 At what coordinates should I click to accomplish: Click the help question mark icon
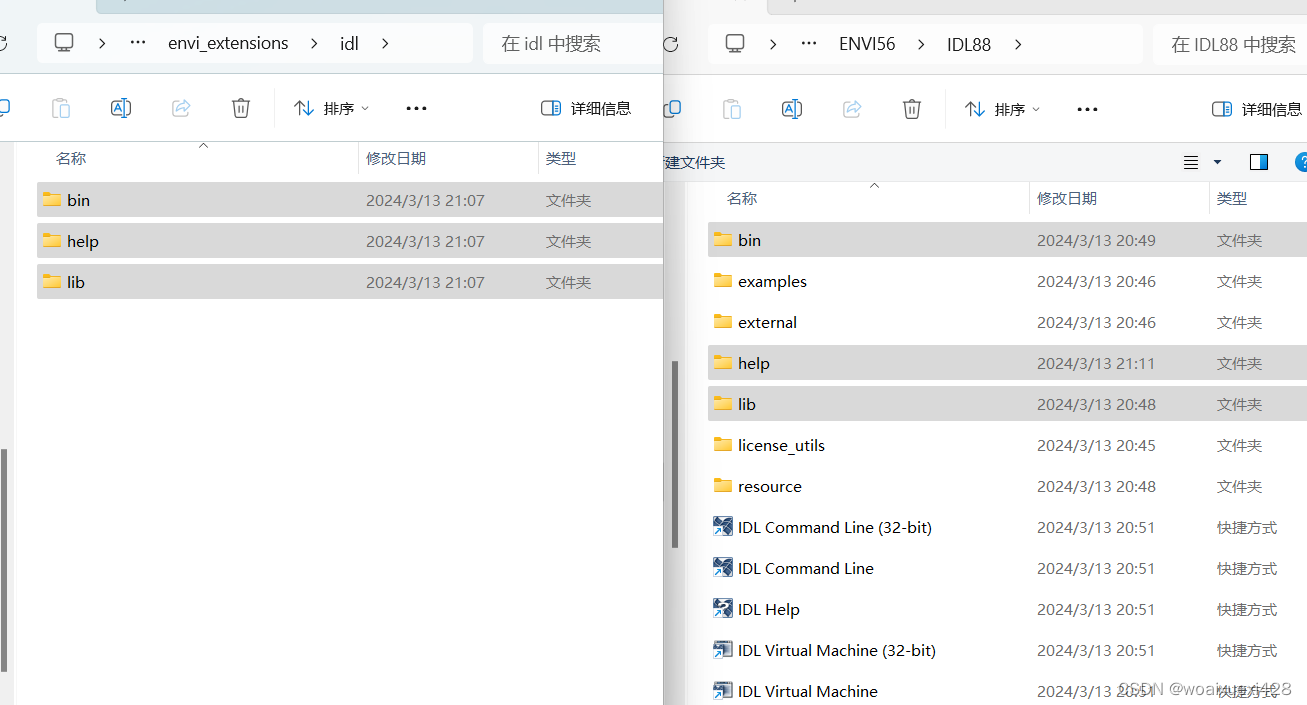[1301, 162]
